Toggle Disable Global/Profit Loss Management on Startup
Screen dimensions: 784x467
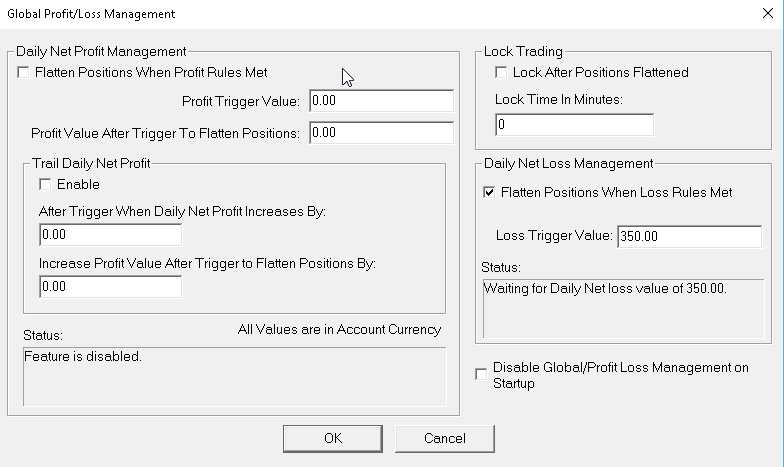click(x=482, y=375)
